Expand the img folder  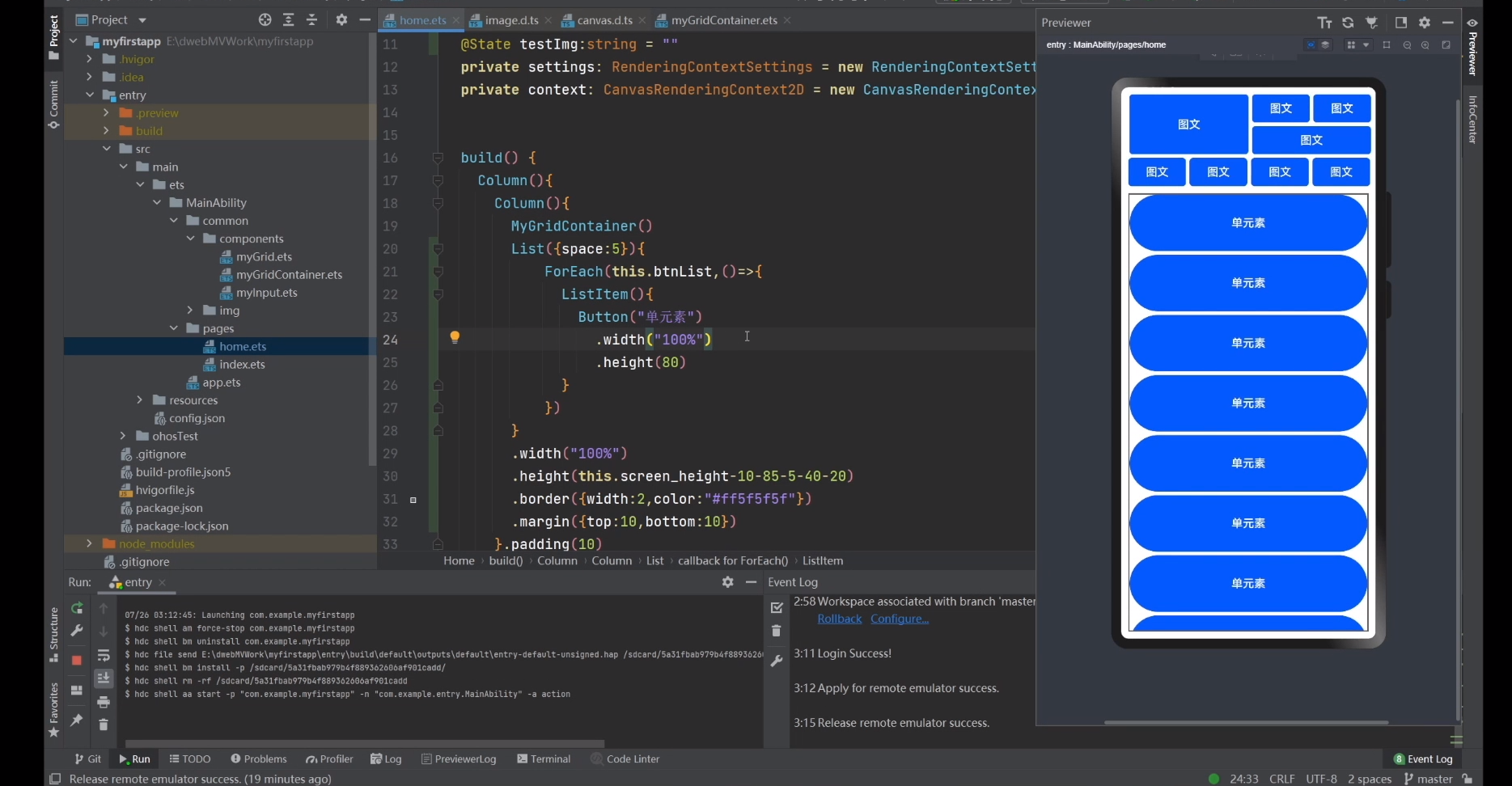pos(190,311)
